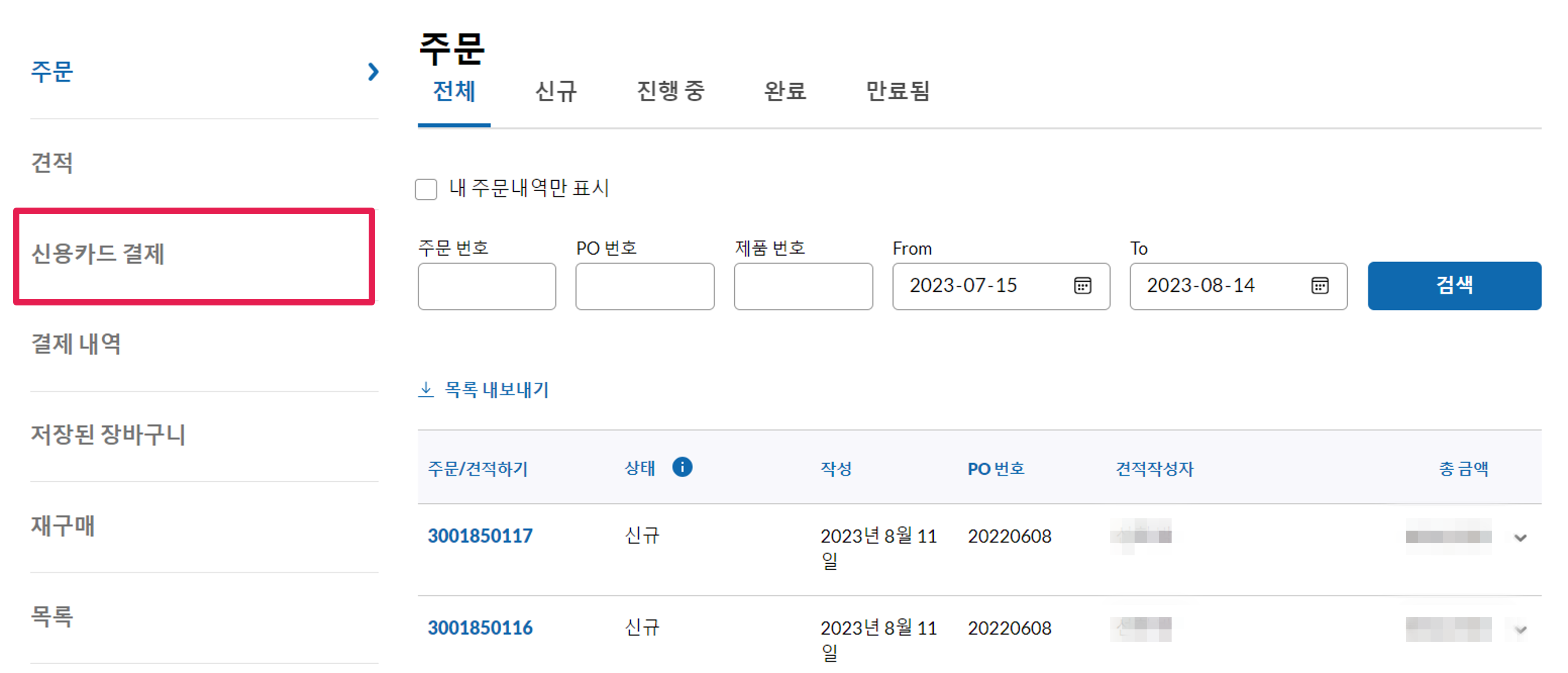Go to 결제 내역 in the sidebar
This screenshot has width=1568, height=673.
[x=76, y=344]
